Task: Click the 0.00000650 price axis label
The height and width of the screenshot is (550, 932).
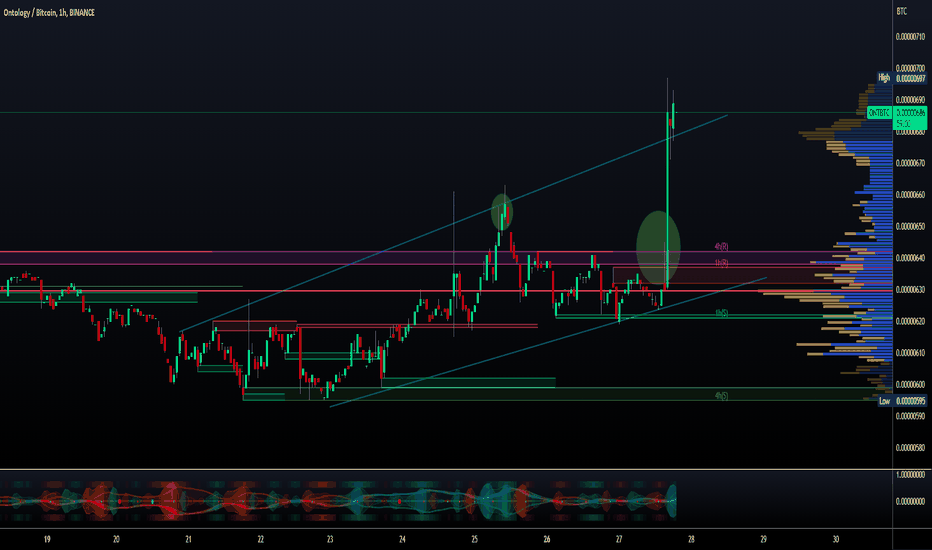Action: click(x=910, y=227)
